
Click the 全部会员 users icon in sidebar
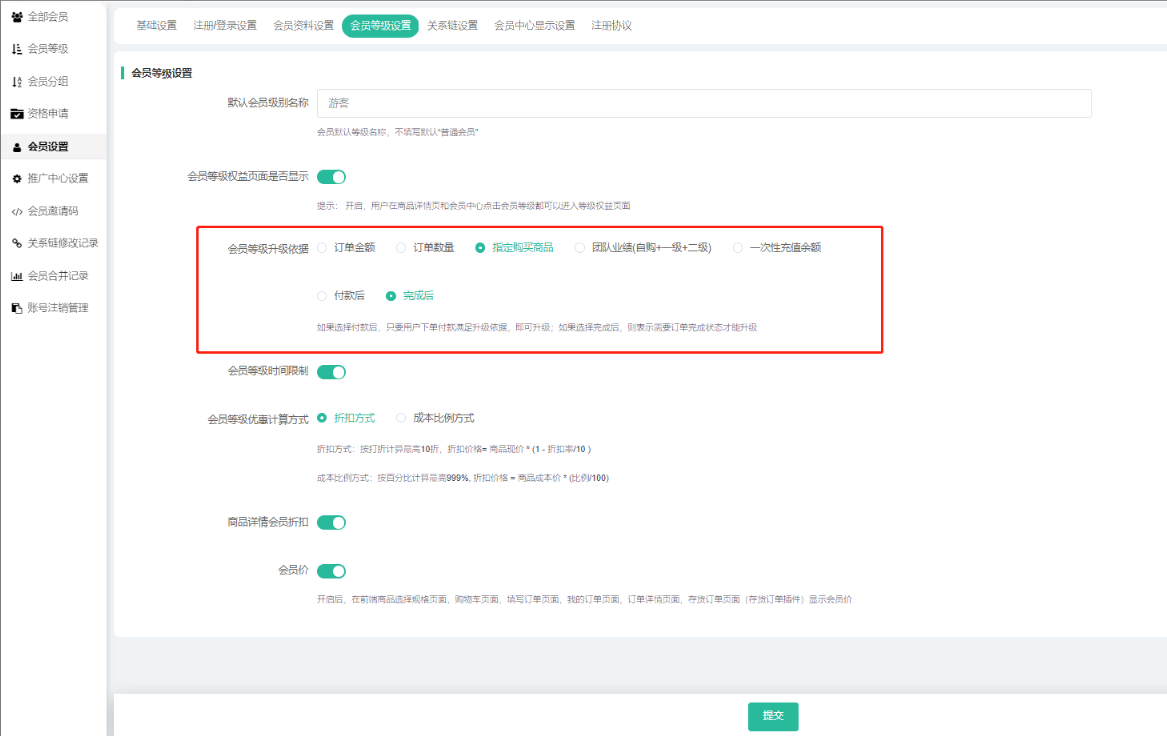point(17,17)
